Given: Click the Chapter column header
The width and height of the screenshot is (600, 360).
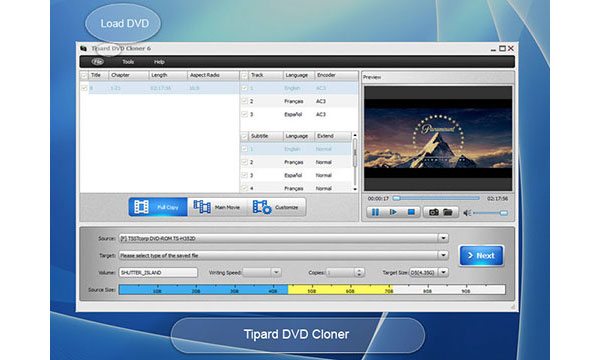Looking at the screenshot, I should [129, 75].
